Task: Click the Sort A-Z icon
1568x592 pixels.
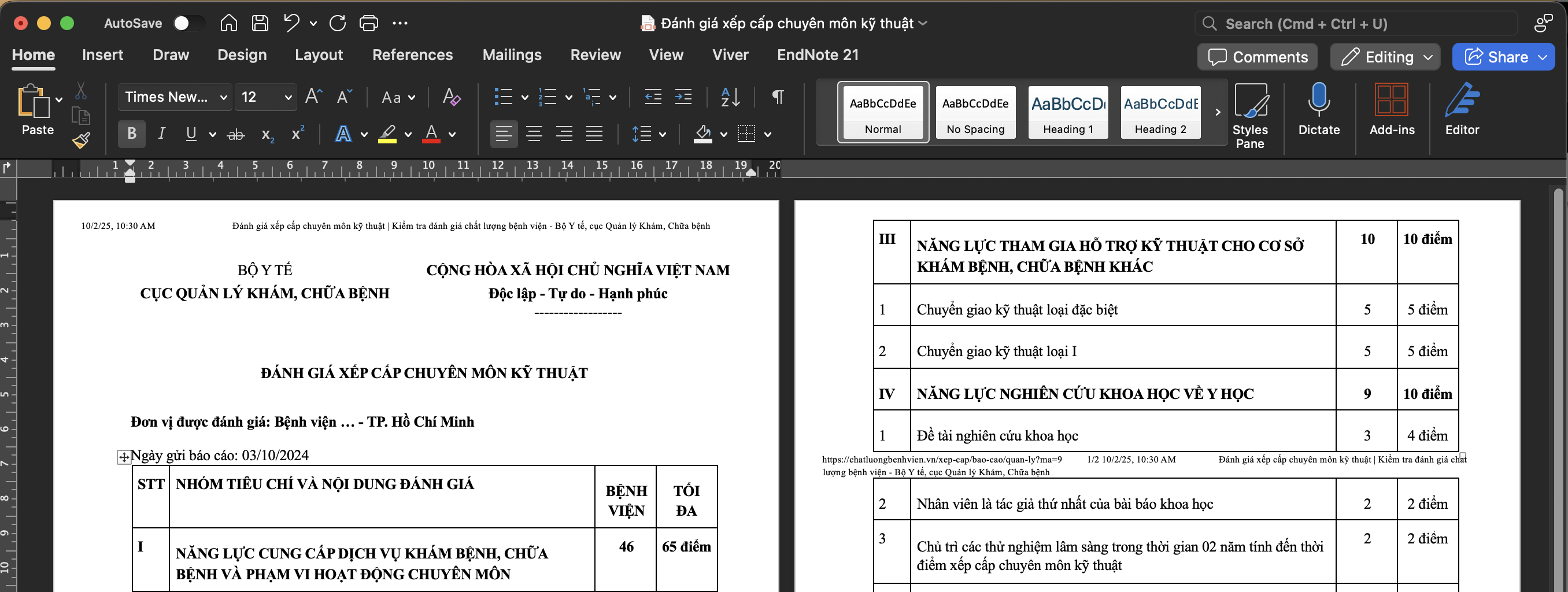Action: [730, 97]
